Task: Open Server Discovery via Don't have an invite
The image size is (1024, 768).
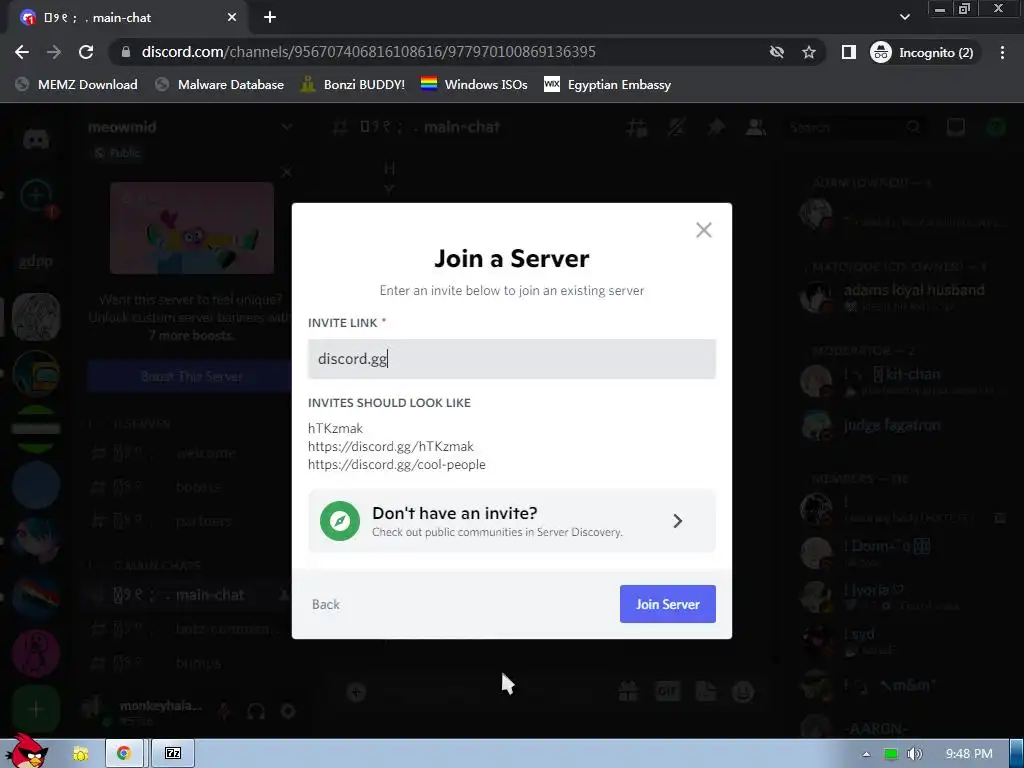Action: point(511,521)
